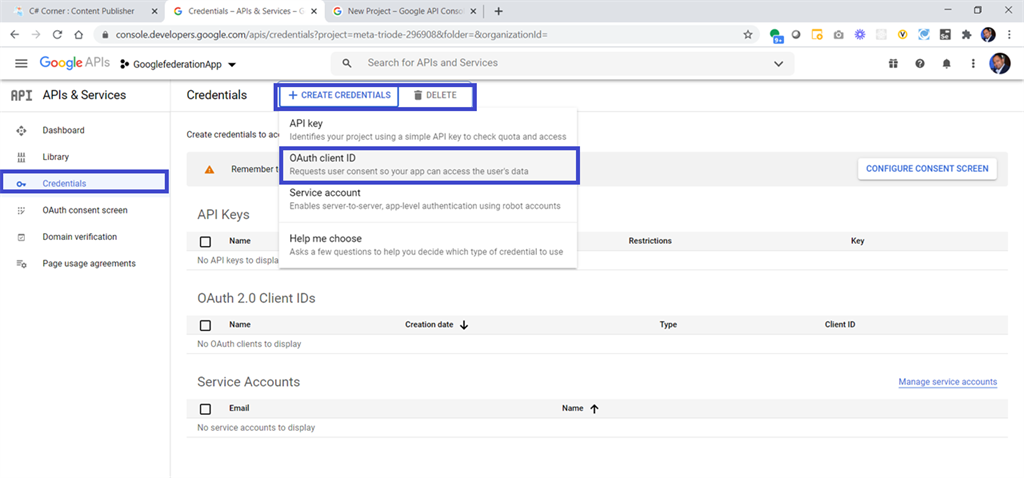Choose API key from the dropdown menu
This screenshot has height=478, width=1024.
(428, 129)
